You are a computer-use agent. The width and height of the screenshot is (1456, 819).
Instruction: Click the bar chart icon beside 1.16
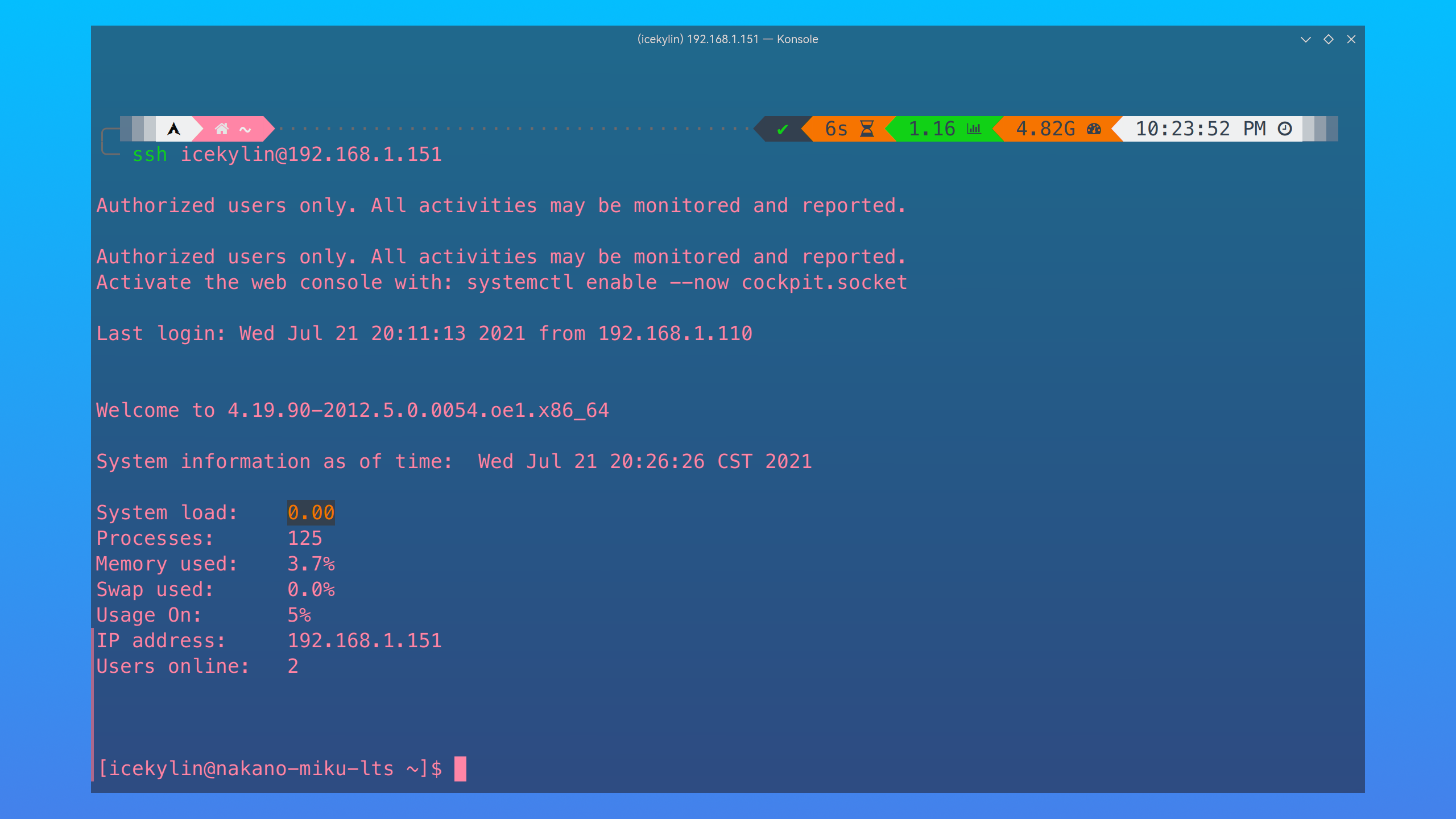click(x=974, y=129)
